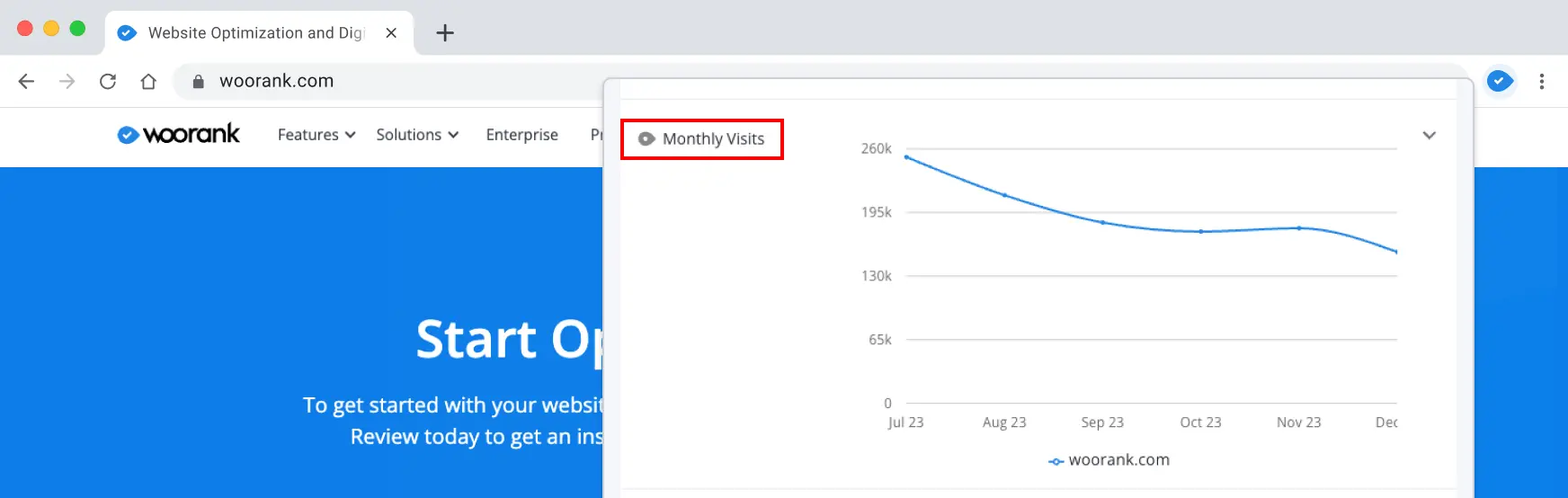1568x498 pixels.
Task: Reload the current page
Action: click(x=108, y=81)
